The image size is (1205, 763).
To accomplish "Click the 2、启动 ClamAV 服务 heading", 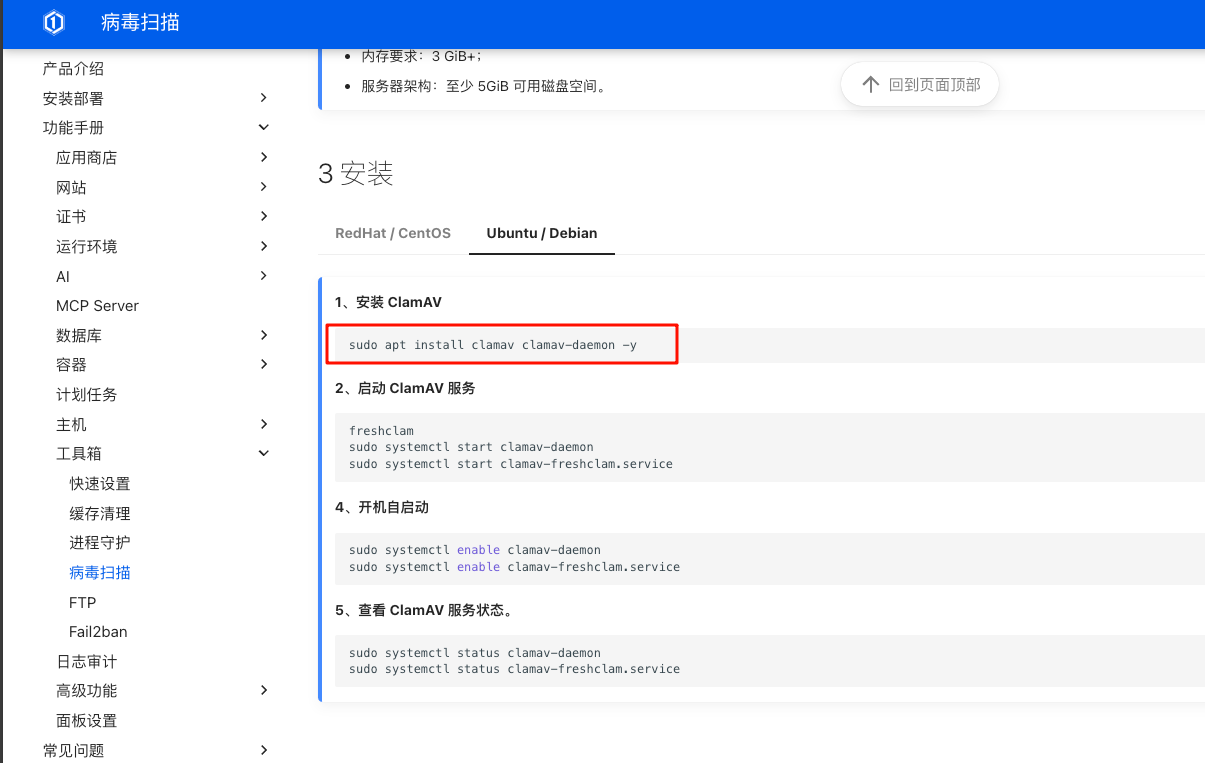I will (405, 388).
